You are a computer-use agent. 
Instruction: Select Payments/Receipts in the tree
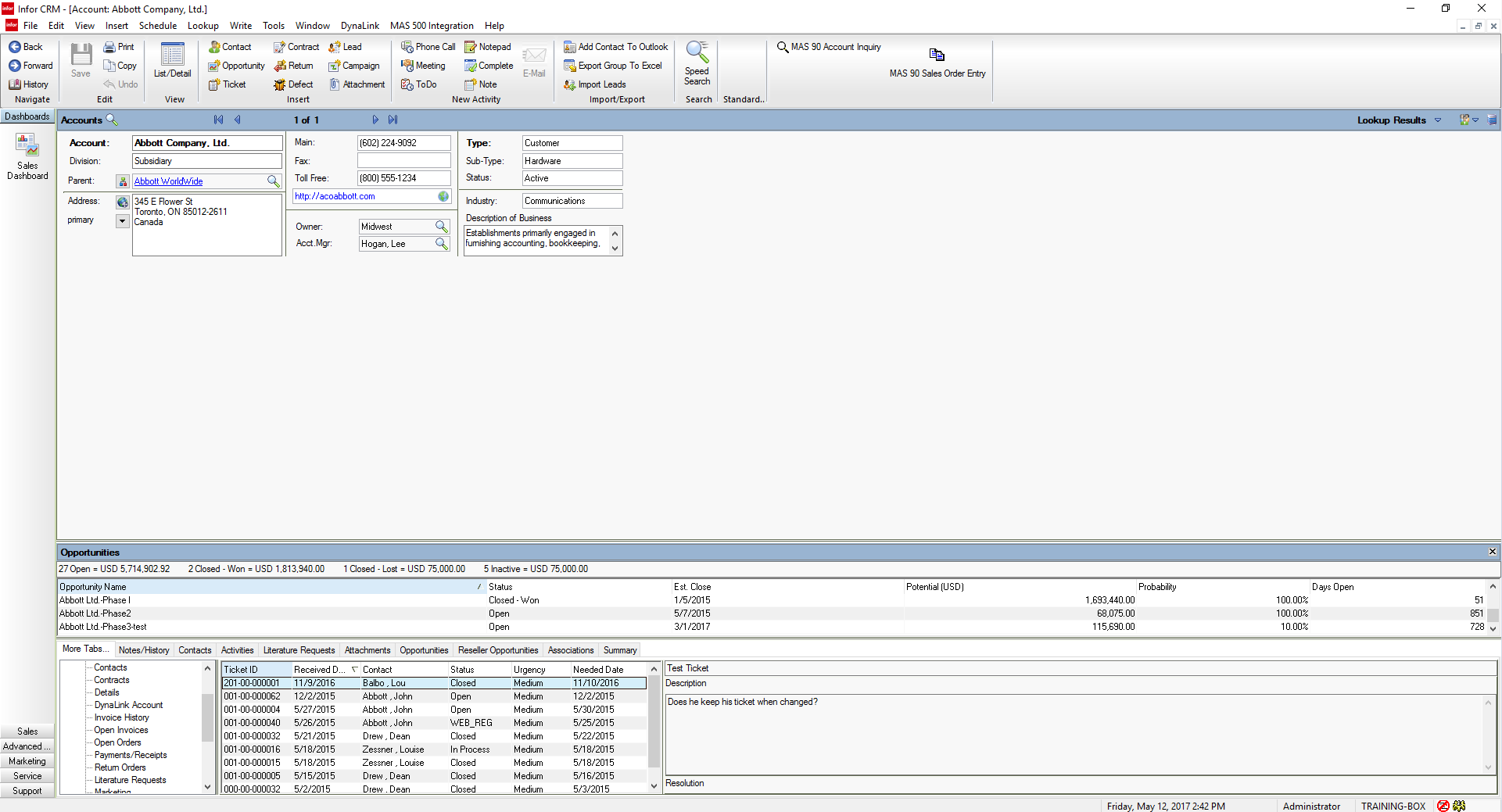131,755
